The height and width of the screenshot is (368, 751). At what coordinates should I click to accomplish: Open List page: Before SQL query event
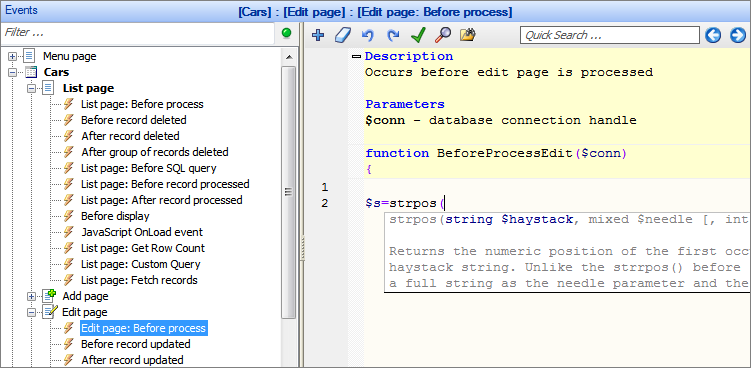148,168
